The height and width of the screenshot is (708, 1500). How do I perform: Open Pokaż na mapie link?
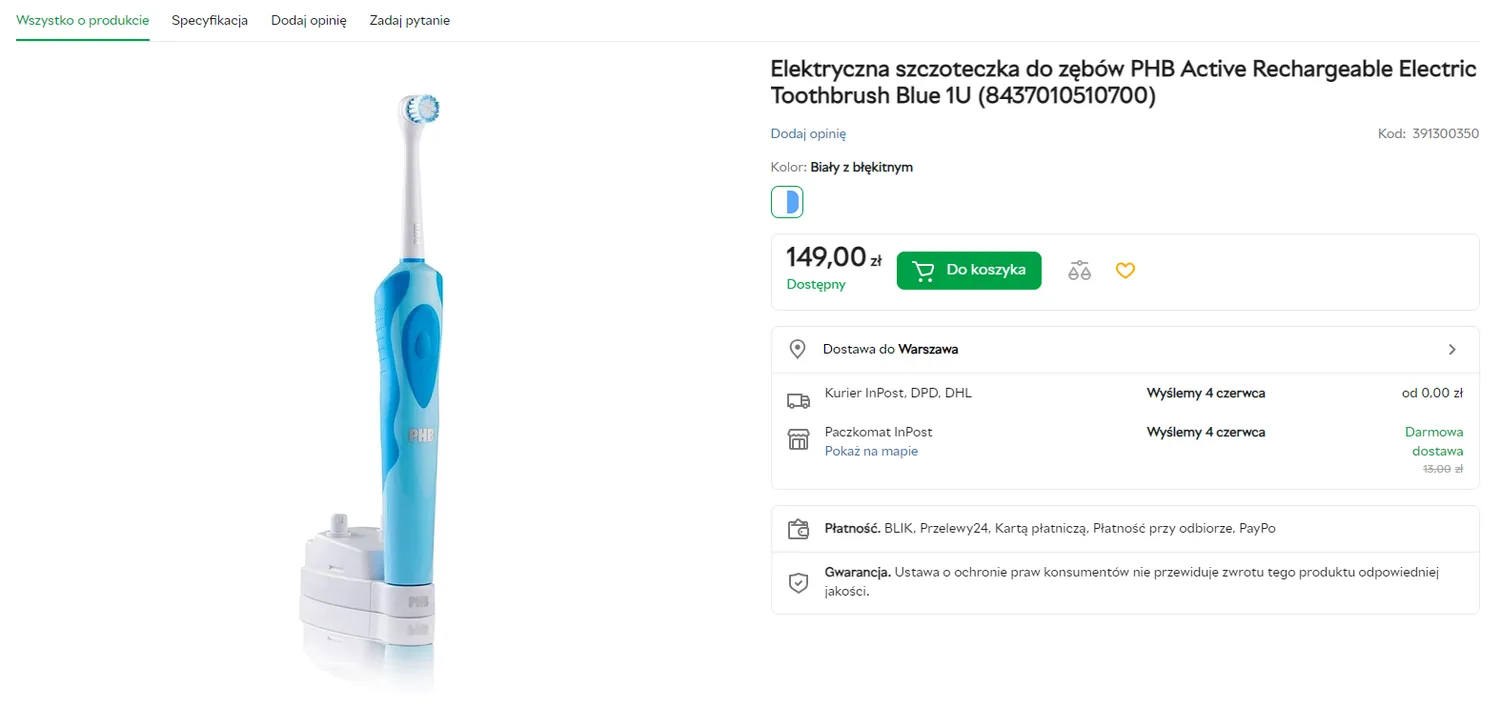pos(871,451)
